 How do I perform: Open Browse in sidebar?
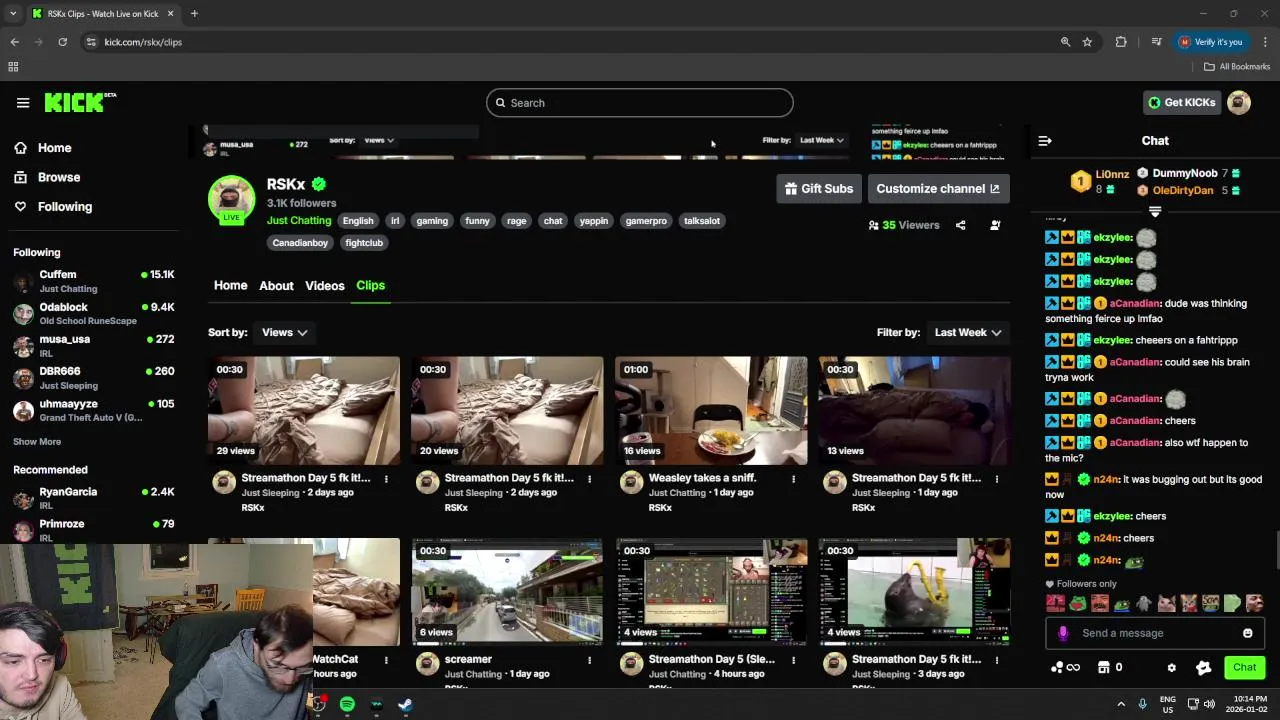[58, 177]
